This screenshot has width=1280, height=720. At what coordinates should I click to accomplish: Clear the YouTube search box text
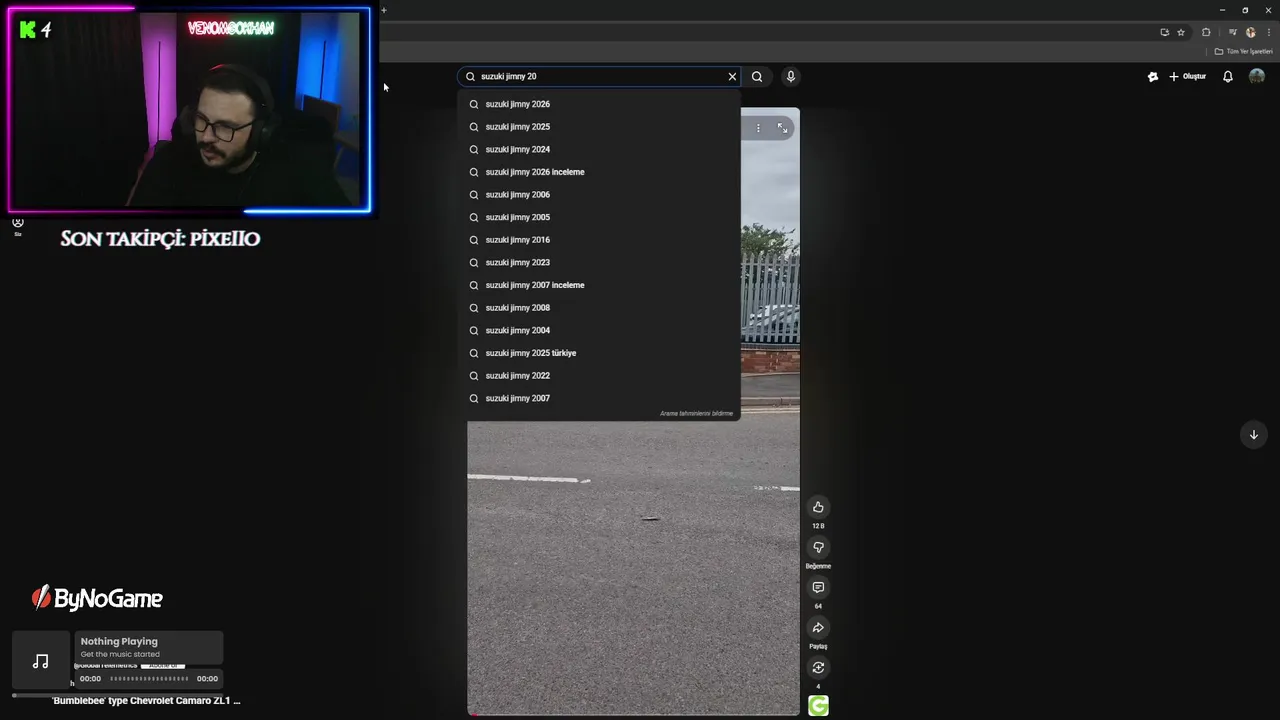pyautogui.click(x=732, y=76)
